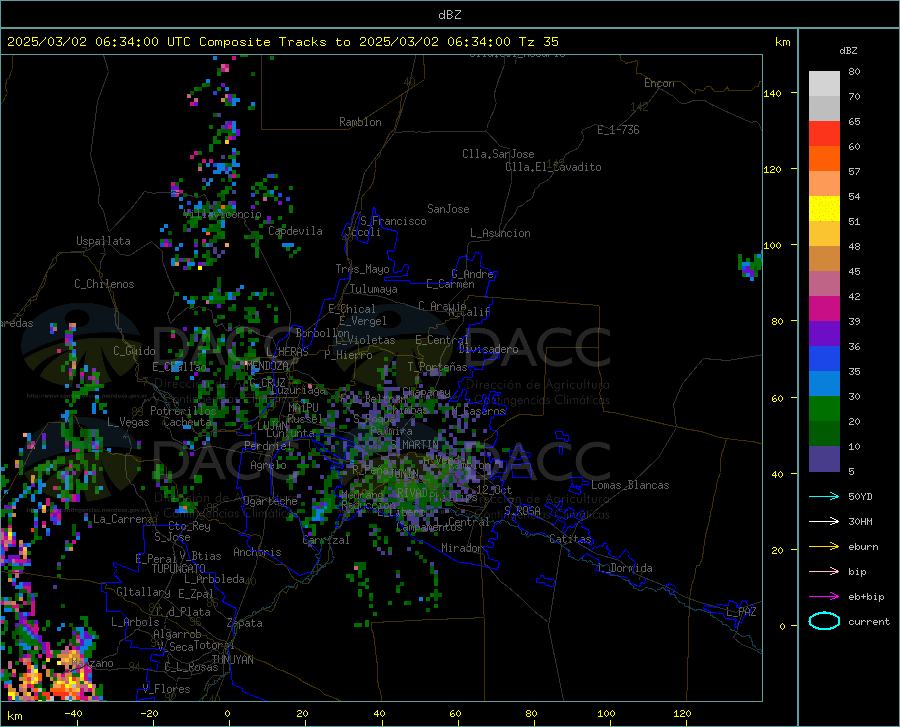Click the C_Chilenos label
The image size is (900, 727).
point(104,284)
